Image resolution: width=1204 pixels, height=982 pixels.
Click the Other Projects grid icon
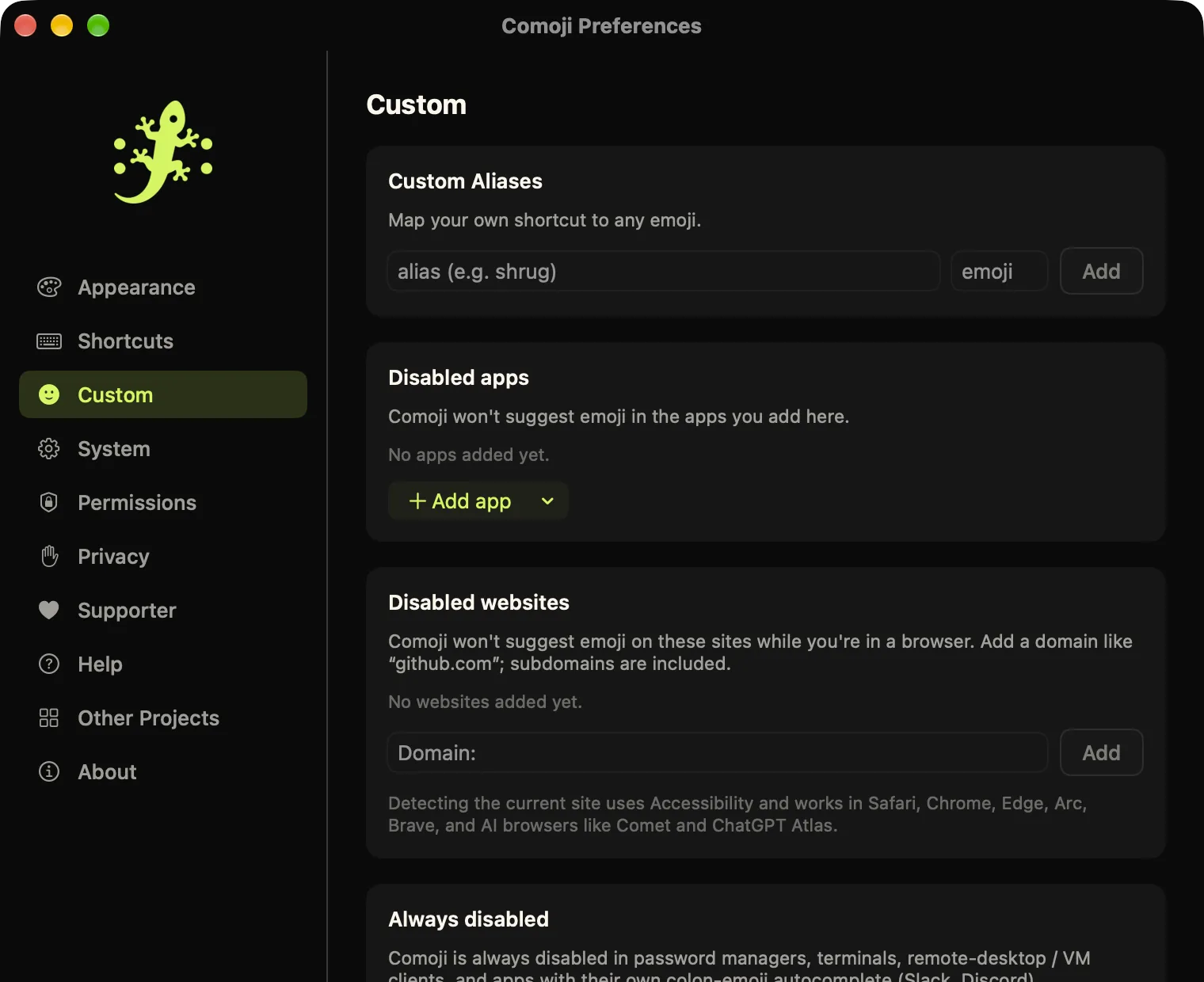[x=49, y=717]
